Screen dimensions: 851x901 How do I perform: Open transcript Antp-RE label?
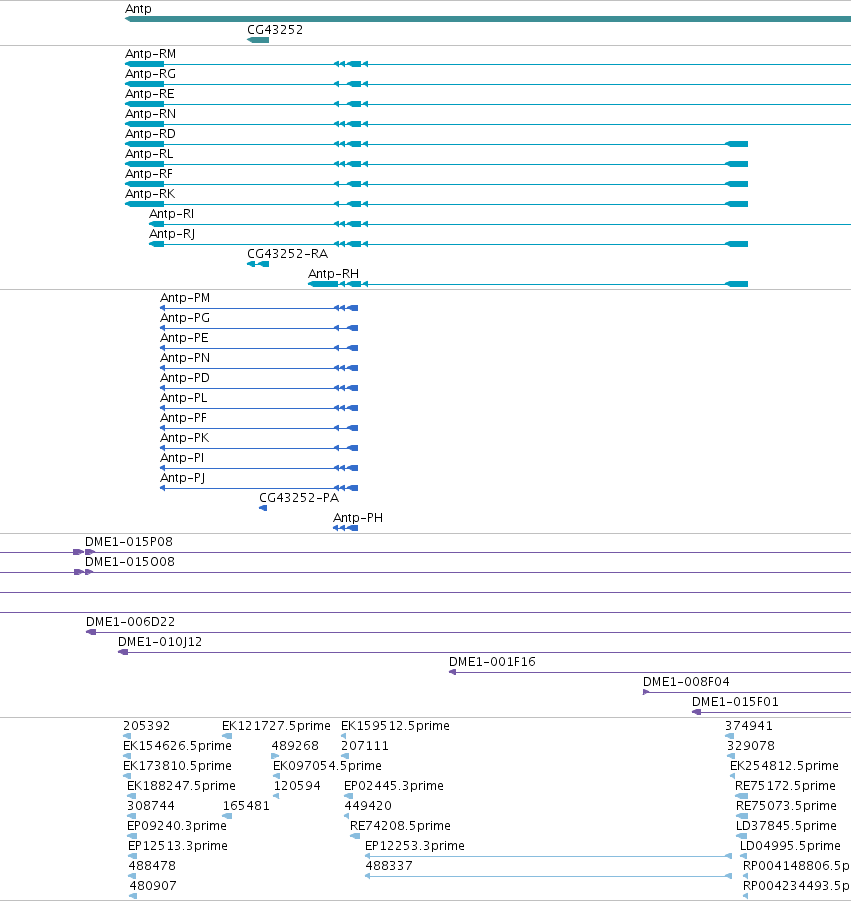[149, 94]
